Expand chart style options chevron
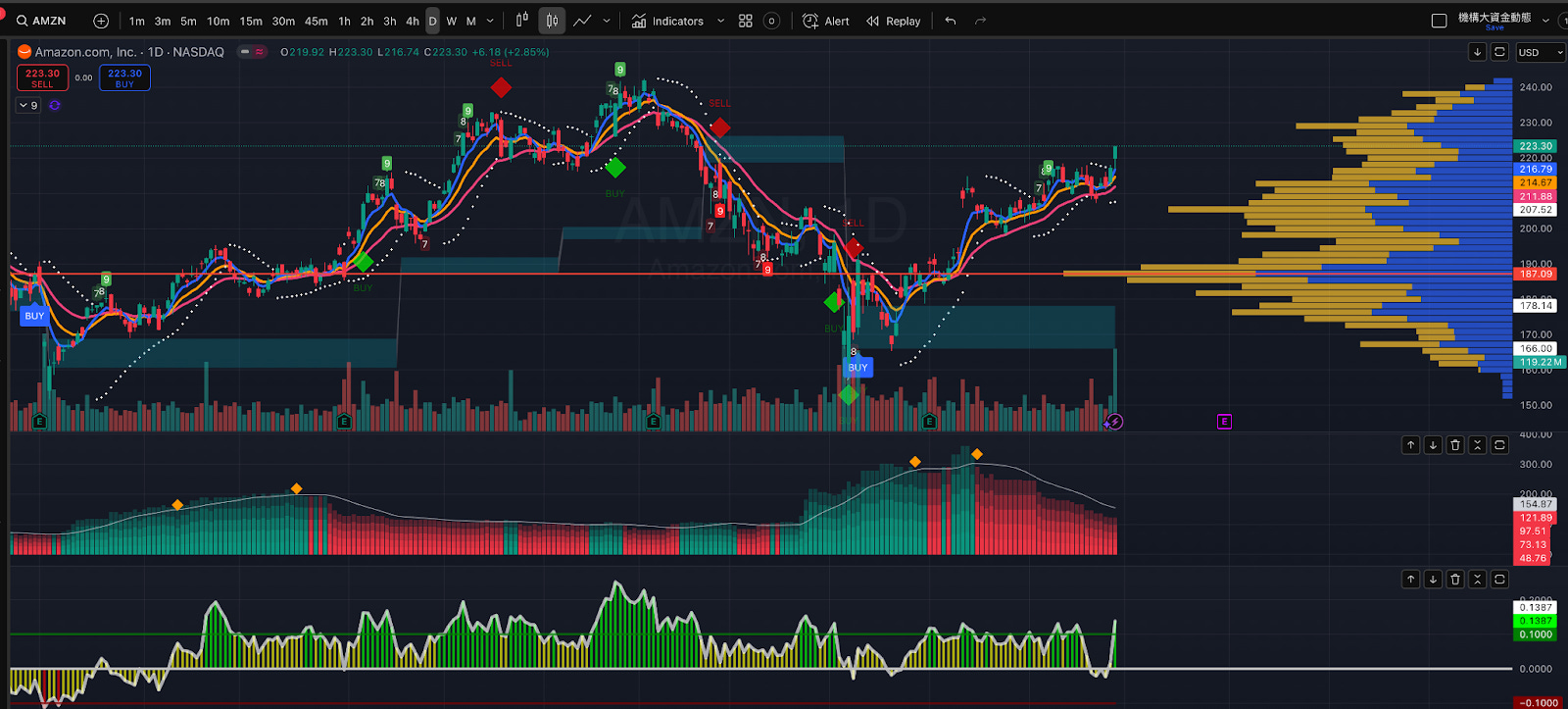The image size is (1568, 709). tap(607, 21)
